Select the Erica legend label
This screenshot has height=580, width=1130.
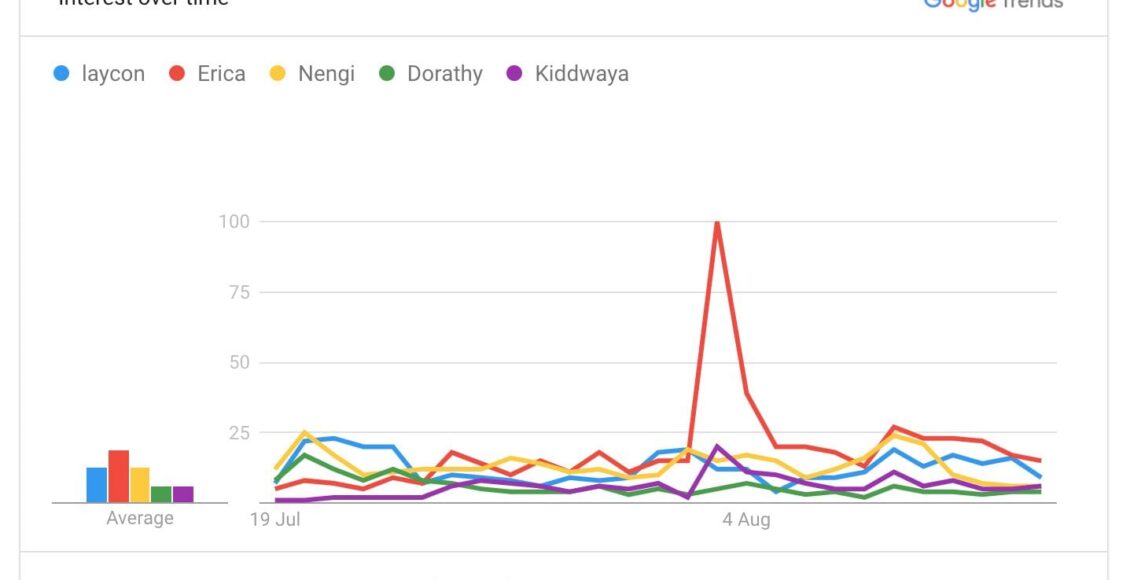[x=221, y=74]
